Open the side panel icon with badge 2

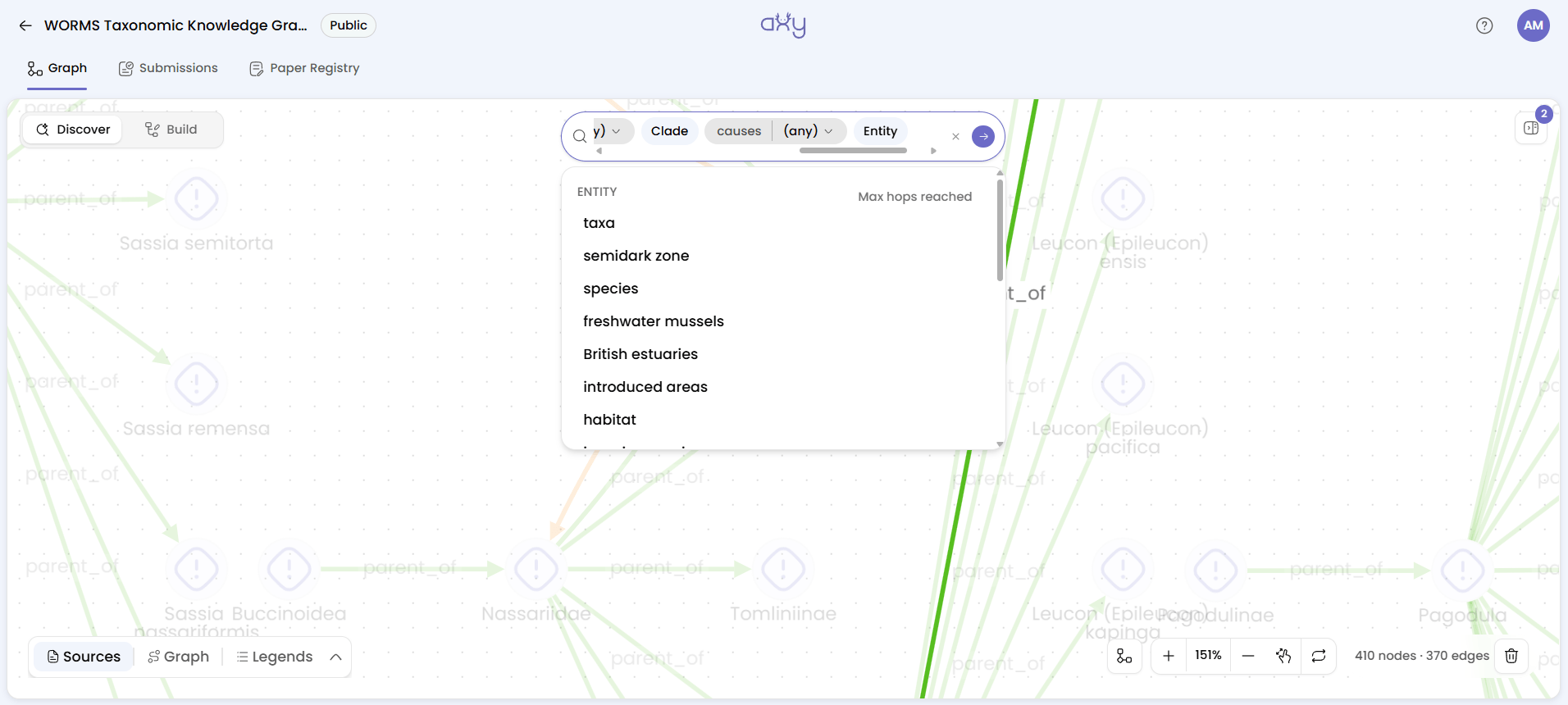[1531, 128]
